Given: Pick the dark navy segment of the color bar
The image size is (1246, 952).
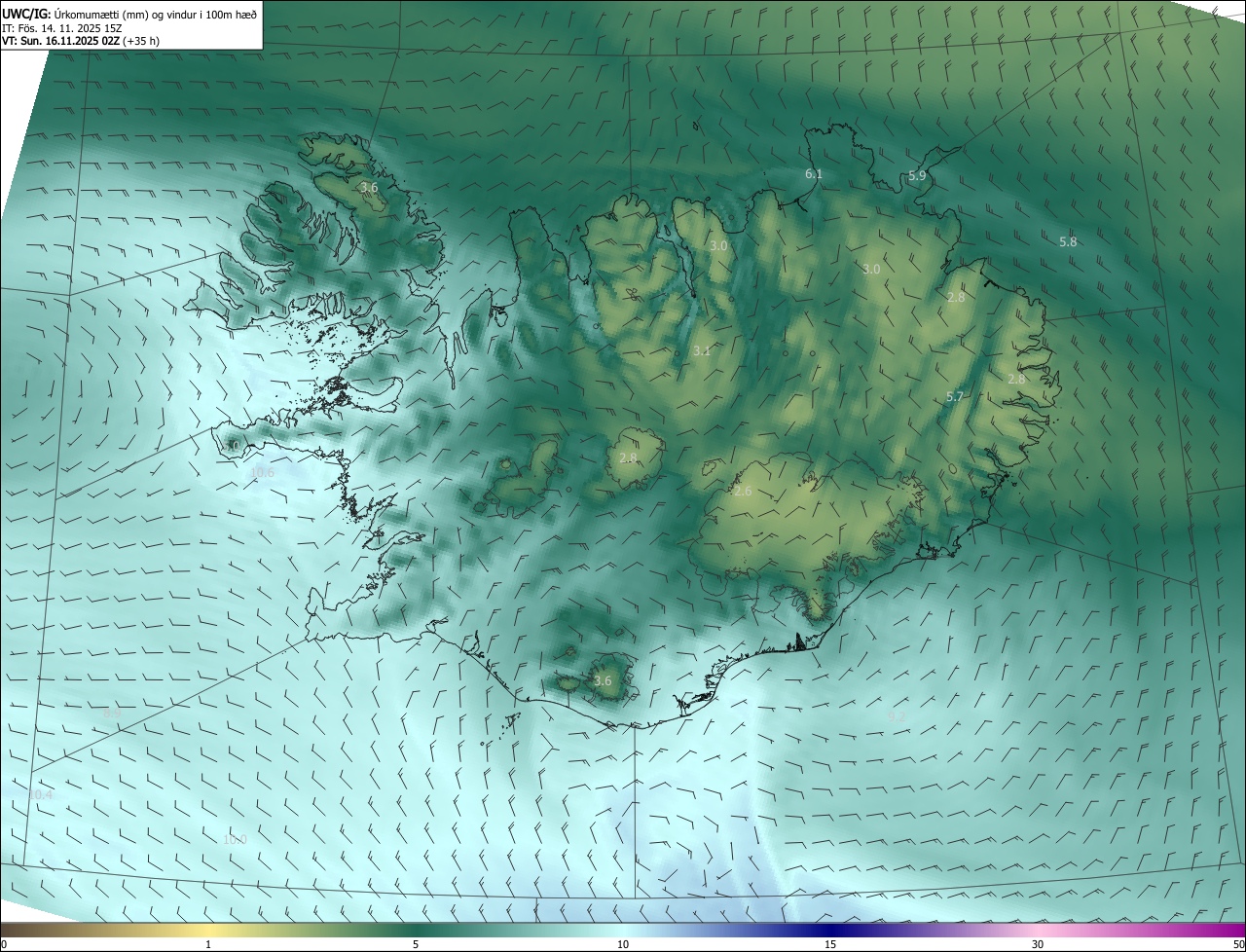Looking at the screenshot, I should [x=830, y=930].
